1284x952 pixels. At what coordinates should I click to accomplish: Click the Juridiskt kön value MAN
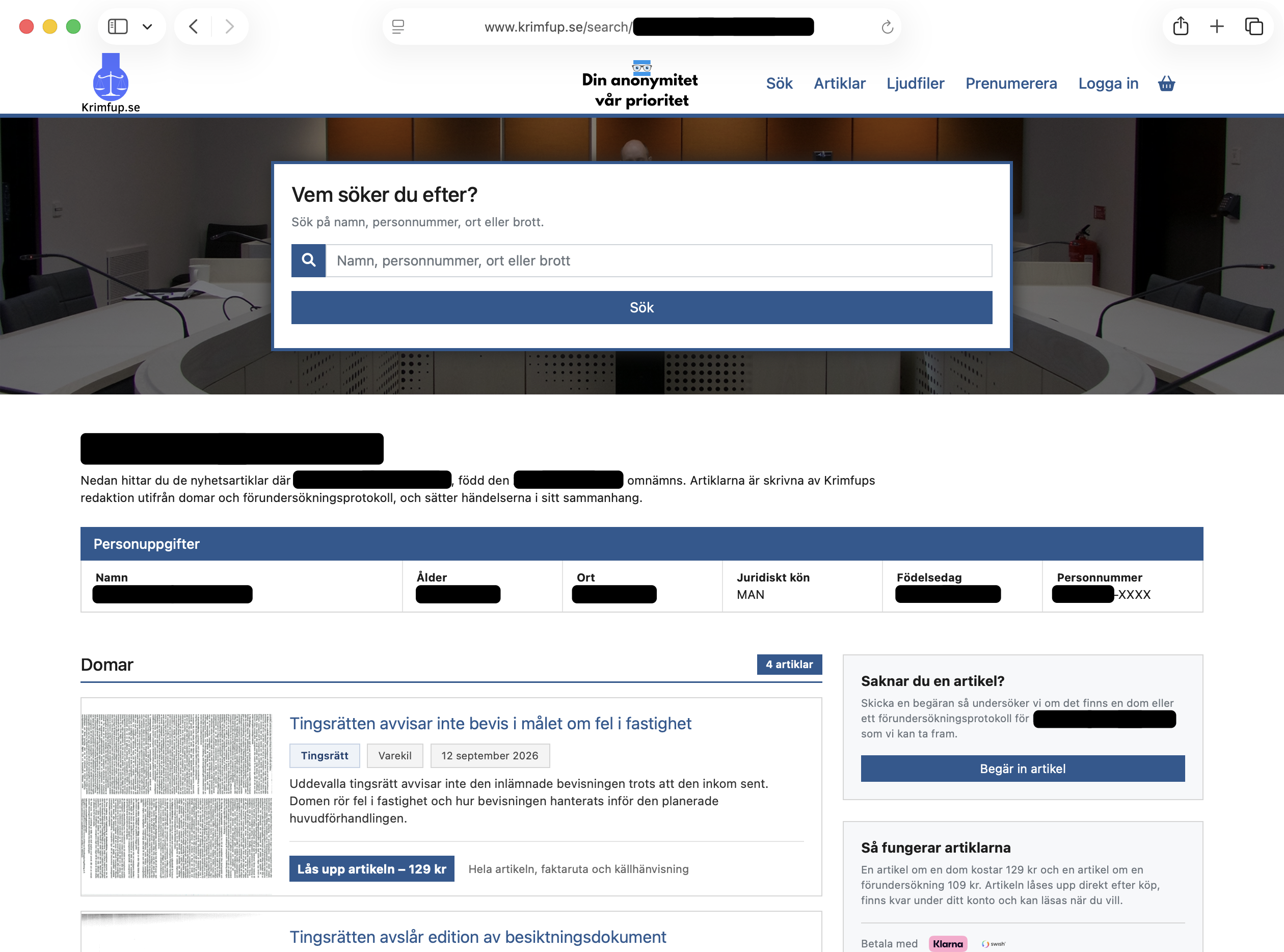750,594
